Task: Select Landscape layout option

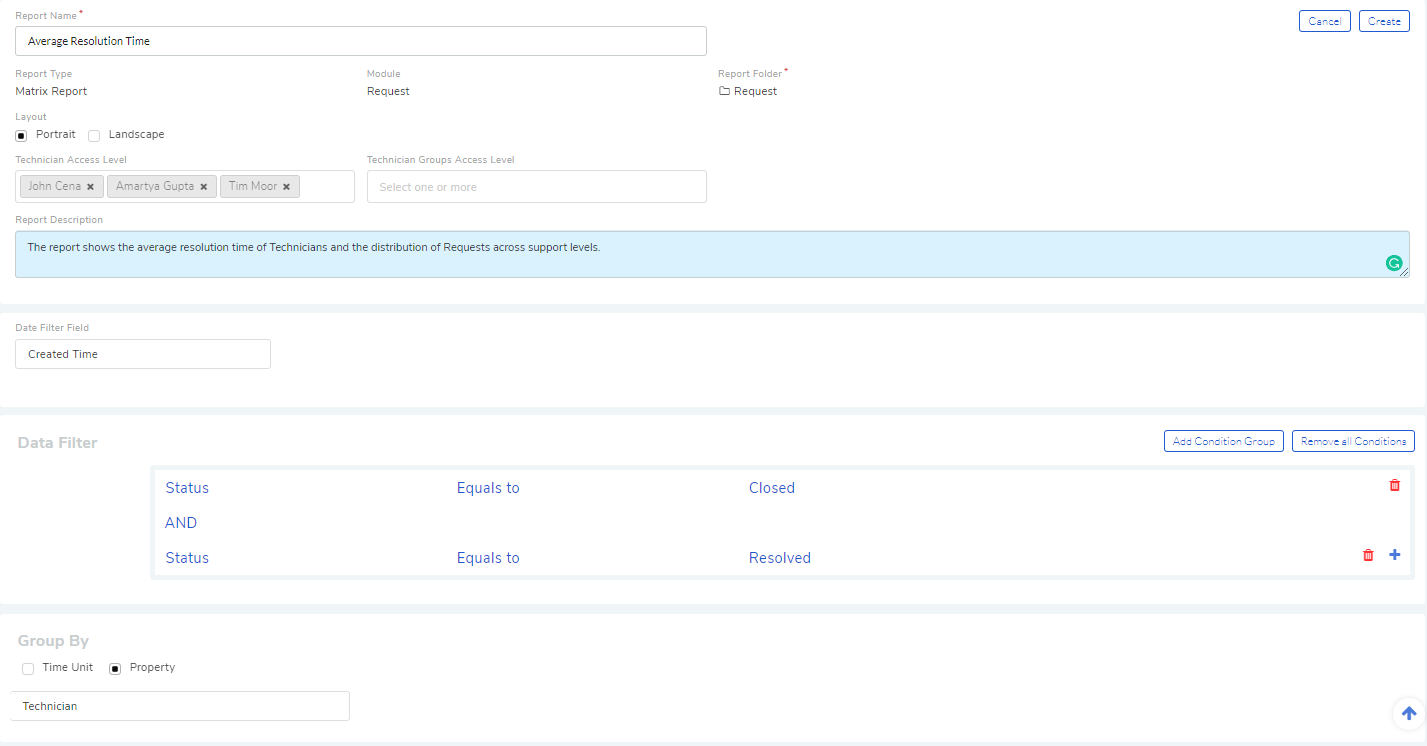Action: [x=94, y=135]
